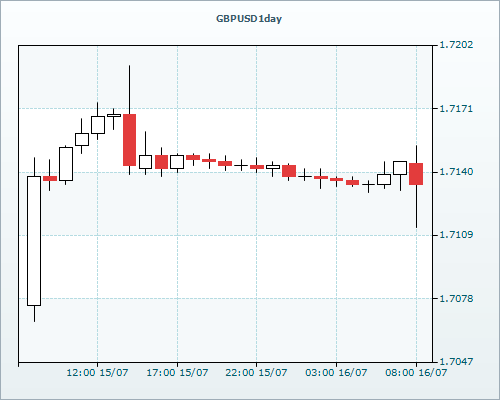The height and width of the screenshot is (400, 500).
Task: Click the GBPUSD1day chart title
Action: [249, 19]
